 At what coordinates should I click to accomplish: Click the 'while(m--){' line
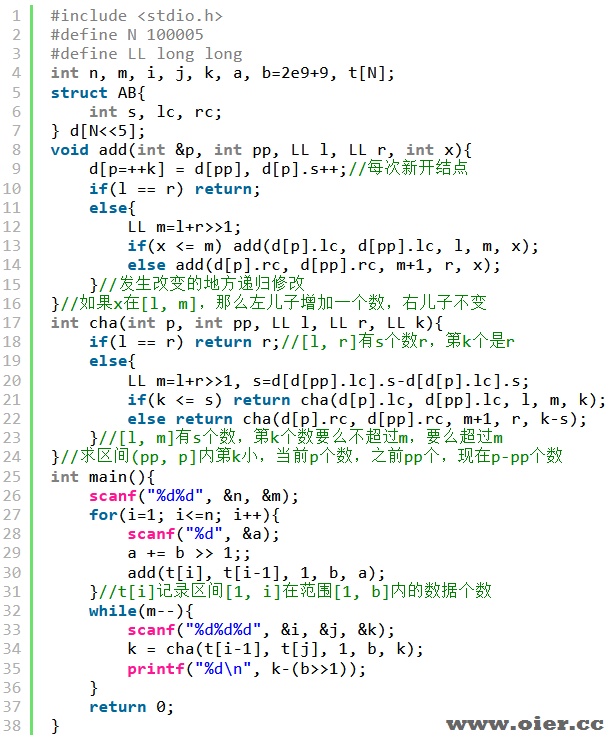141,610
